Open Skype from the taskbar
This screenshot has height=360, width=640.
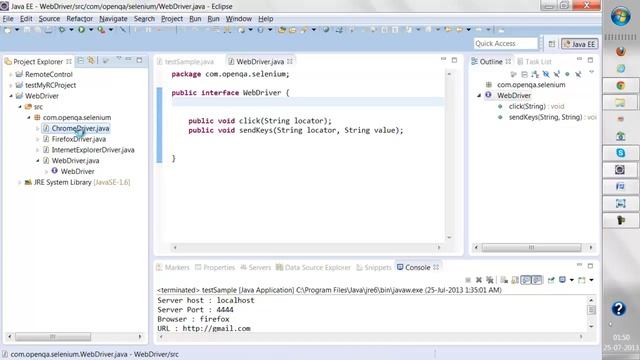pos(621,153)
